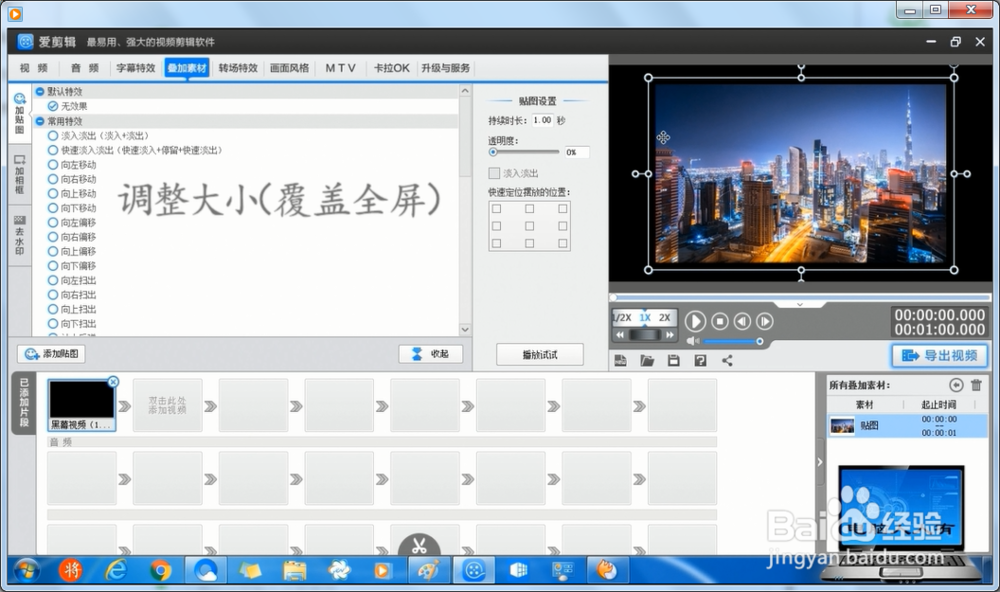1000x592 pixels.
Task: Click the 持续时长 duration input field
Action: point(543,120)
